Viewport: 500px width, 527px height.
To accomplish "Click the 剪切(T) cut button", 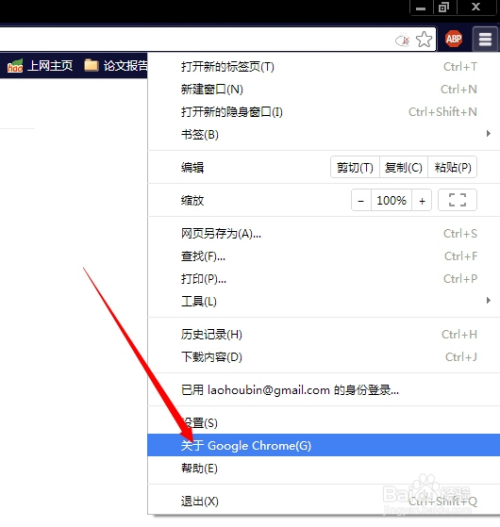I will tap(355, 167).
